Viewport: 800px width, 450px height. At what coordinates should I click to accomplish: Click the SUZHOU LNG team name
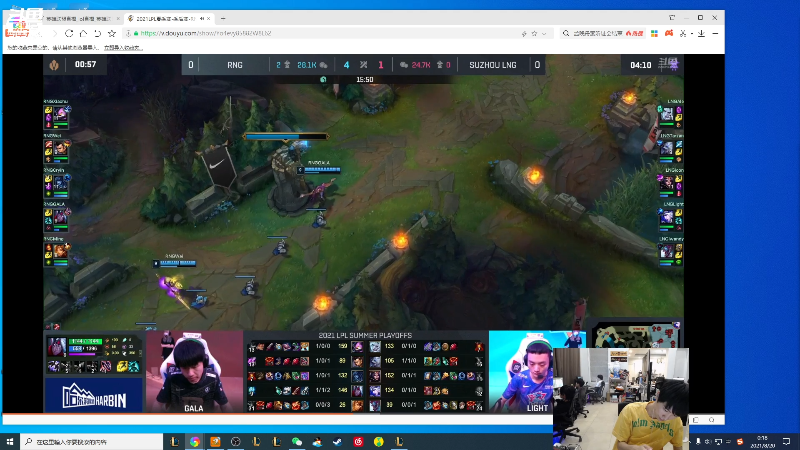(493, 65)
